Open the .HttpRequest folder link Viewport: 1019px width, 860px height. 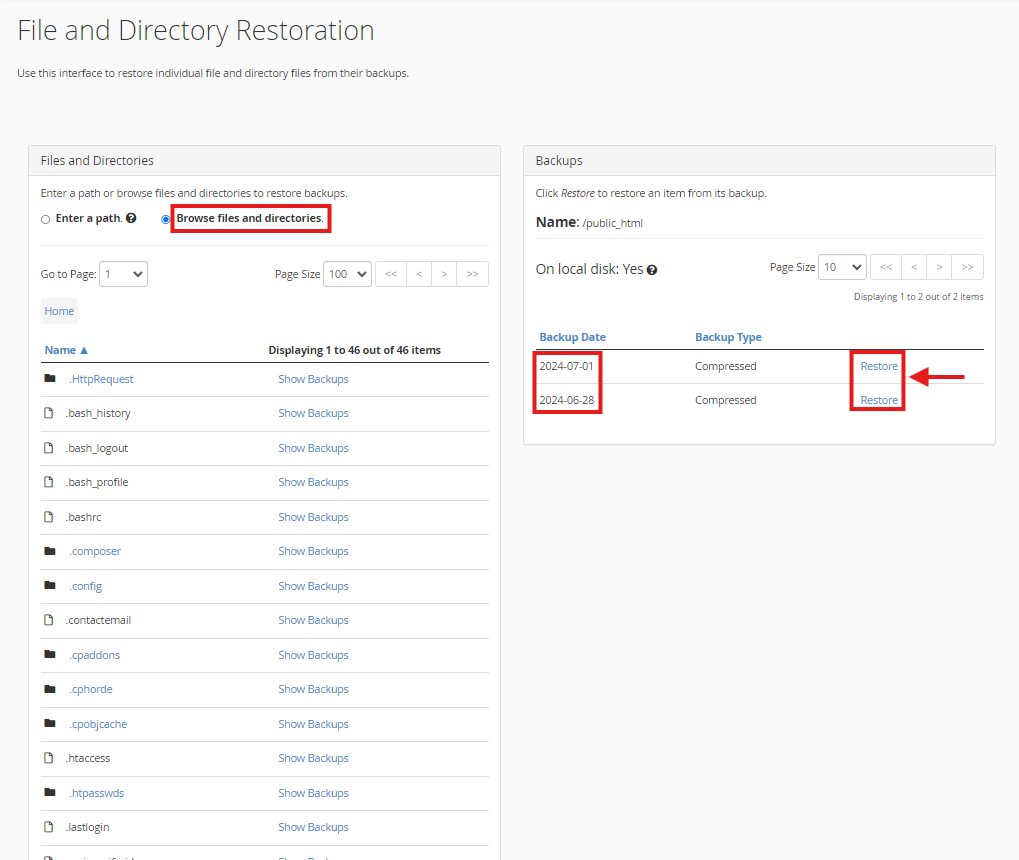(101, 379)
